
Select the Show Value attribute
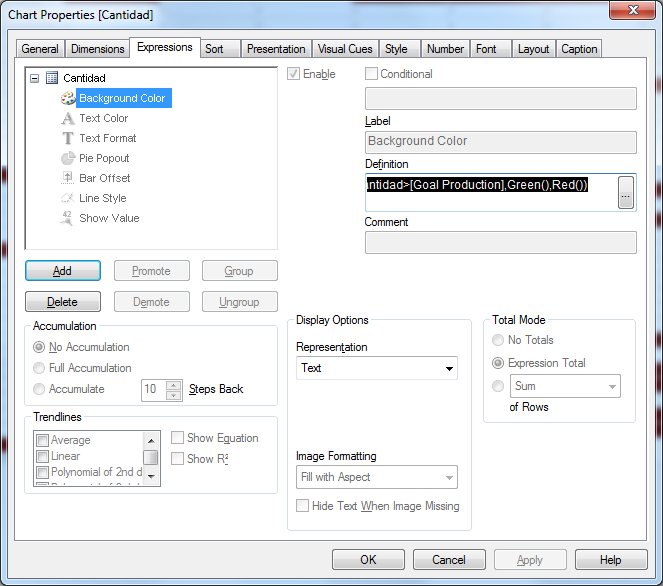109,218
